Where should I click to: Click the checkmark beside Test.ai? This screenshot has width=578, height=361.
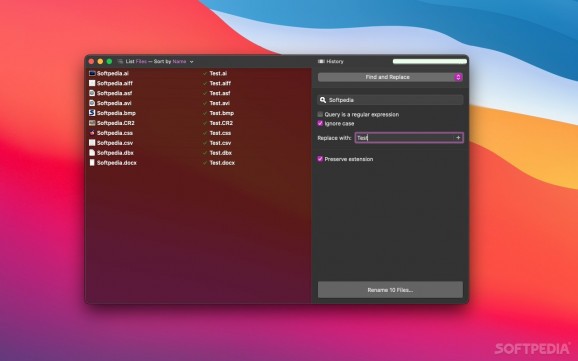pyautogui.click(x=205, y=73)
